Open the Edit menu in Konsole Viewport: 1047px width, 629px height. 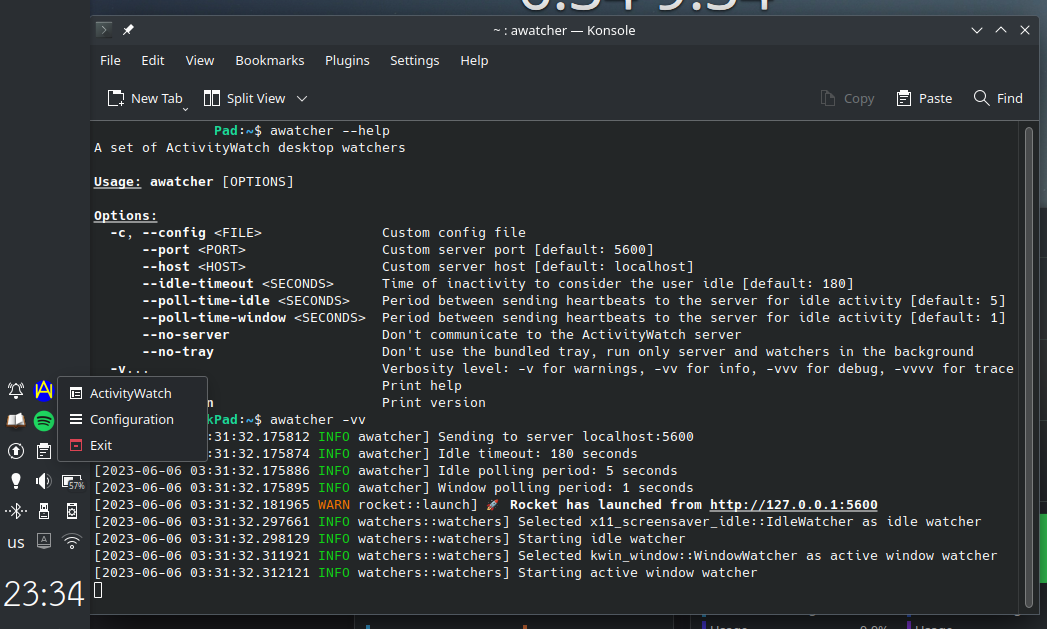pos(153,60)
